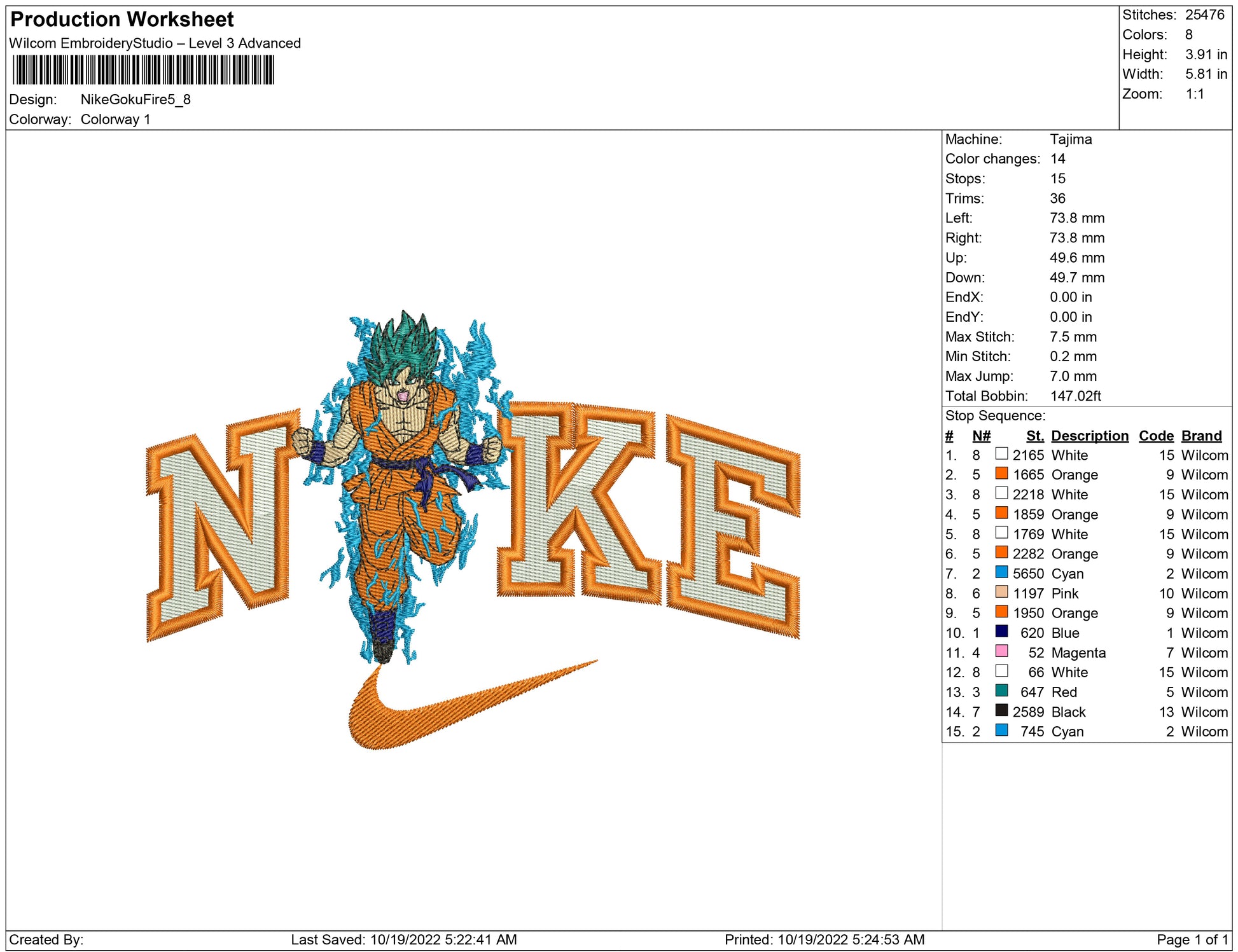Viewport: 1238px width, 952px height.
Task: Click the magenta swatch in stop 11
Action: (x=1001, y=651)
